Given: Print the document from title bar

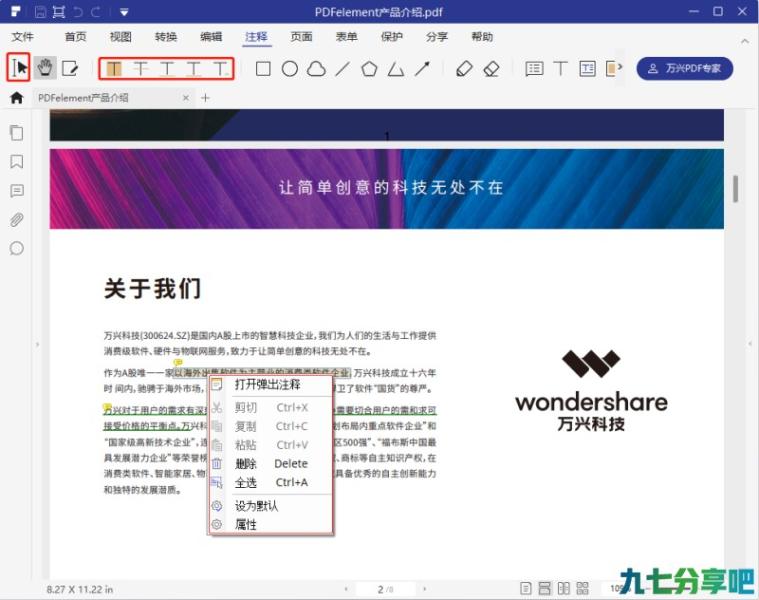Looking at the screenshot, I should point(59,12).
